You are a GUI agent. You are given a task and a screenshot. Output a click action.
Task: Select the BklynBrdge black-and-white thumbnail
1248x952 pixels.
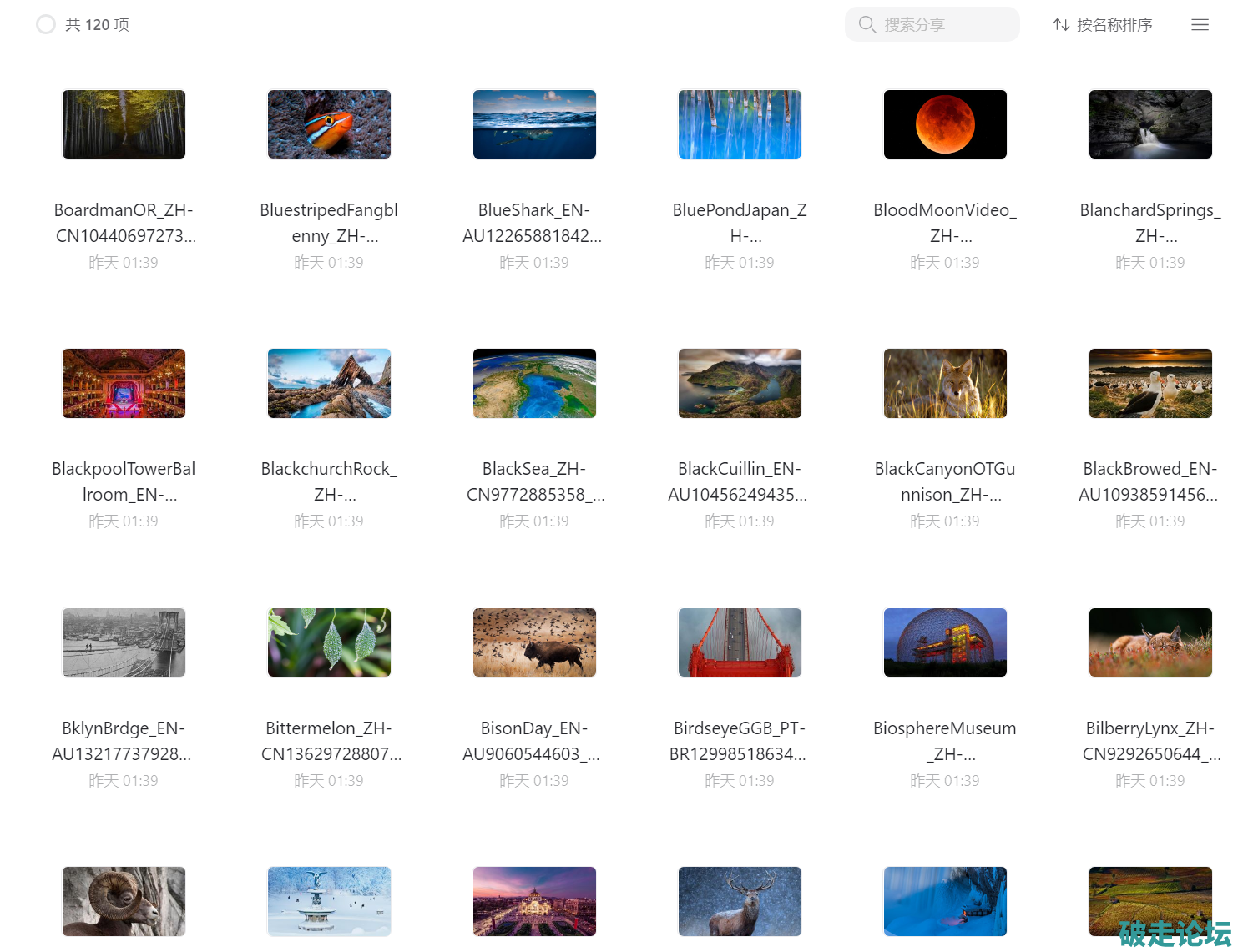[x=124, y=642]
